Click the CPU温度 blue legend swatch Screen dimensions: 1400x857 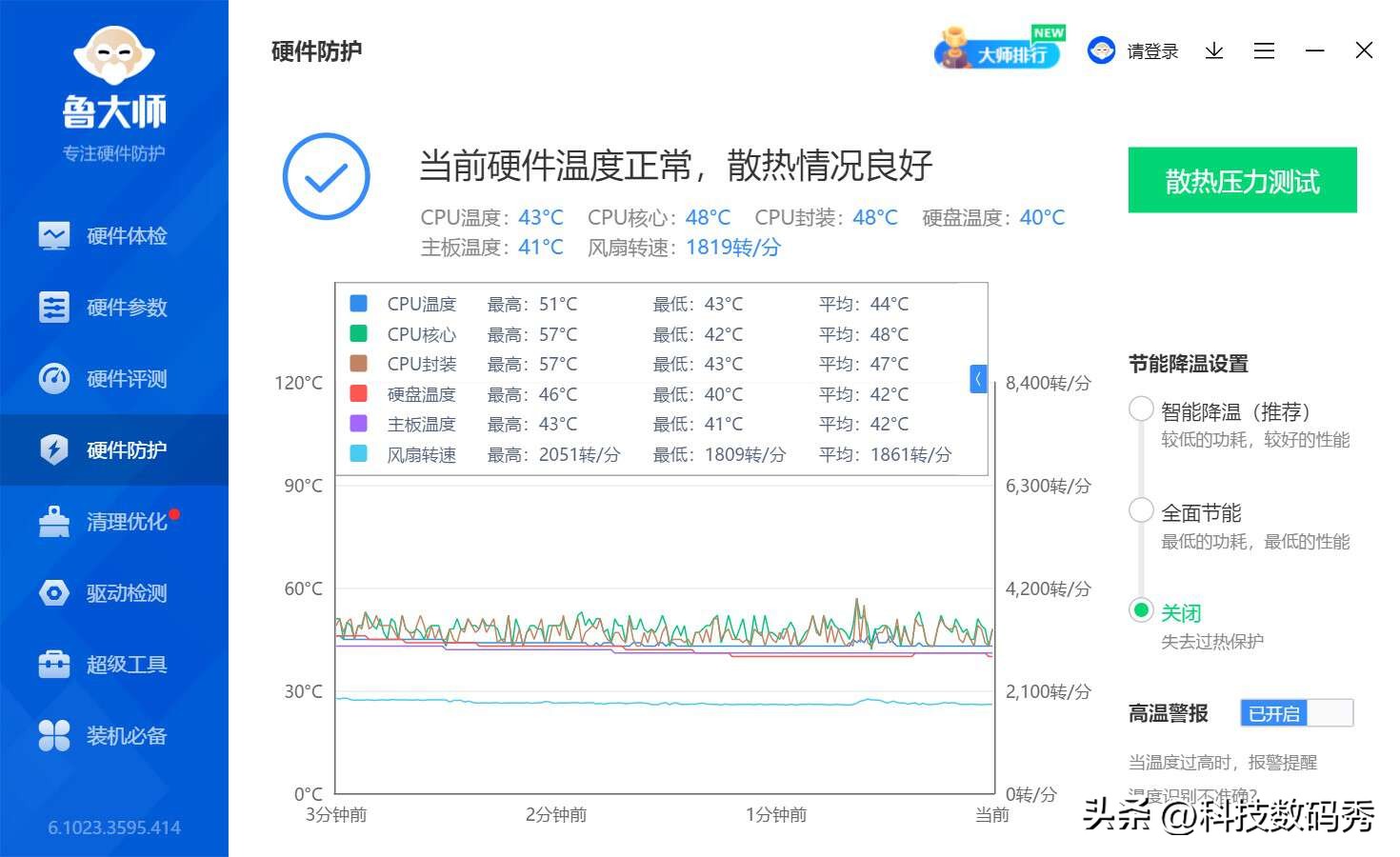359,304
